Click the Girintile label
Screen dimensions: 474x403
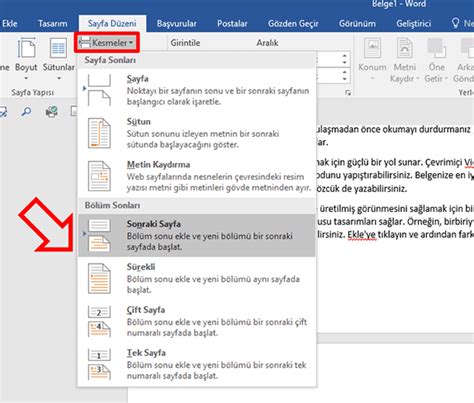185,43
